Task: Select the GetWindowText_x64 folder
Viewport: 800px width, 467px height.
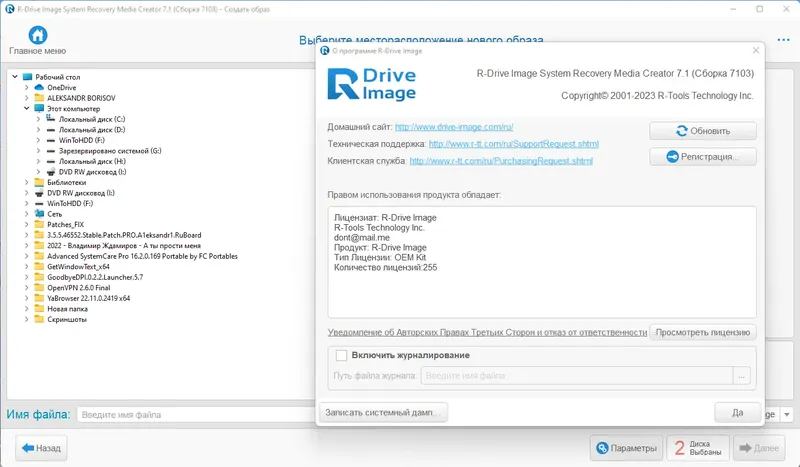Action: tap(78, 266)
